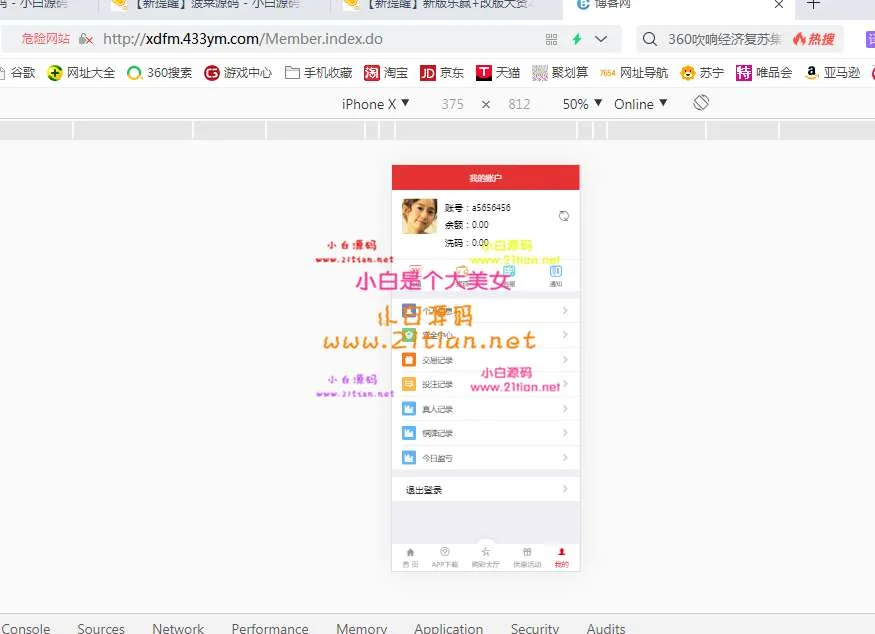The image size is (875, 634).
Task: Tap the 退出登录 logout row
Action: pyautogui.click(x=485, y=490)
